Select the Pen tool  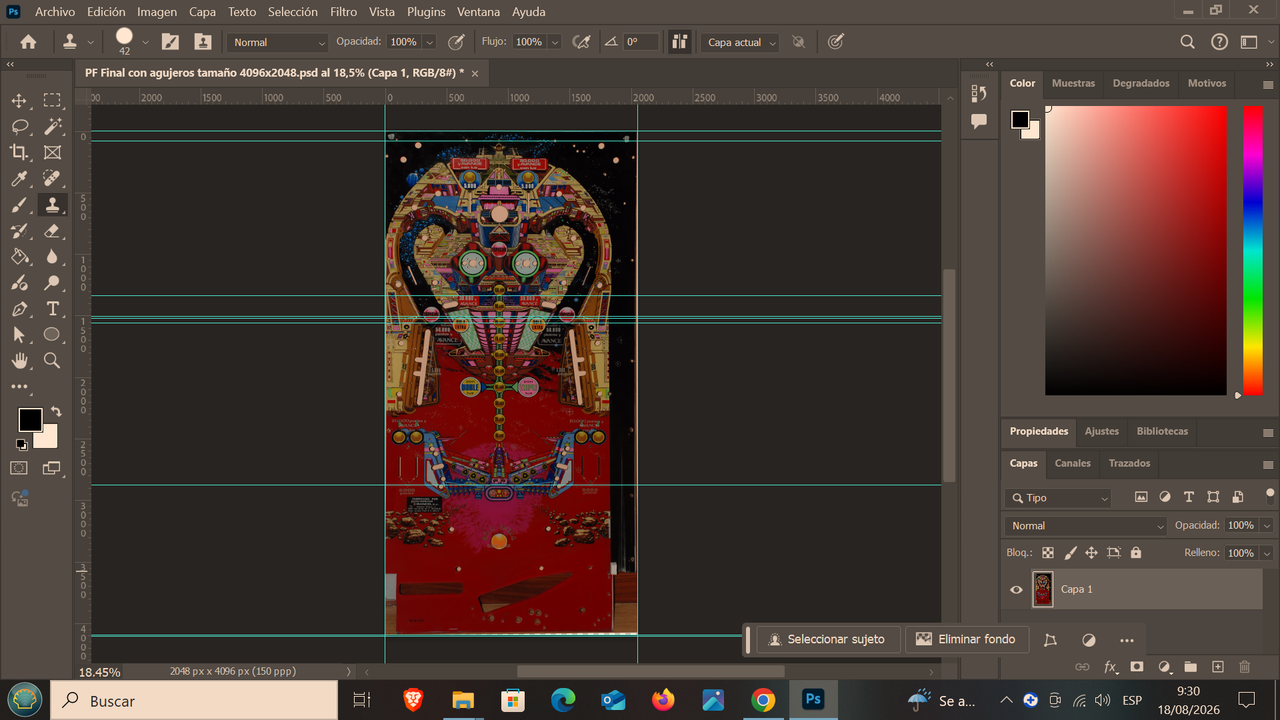coord(19,309)
